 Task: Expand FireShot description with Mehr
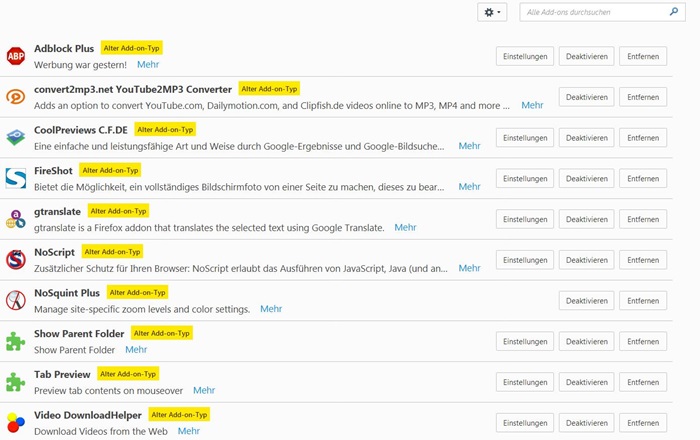(x=469, y=187)
